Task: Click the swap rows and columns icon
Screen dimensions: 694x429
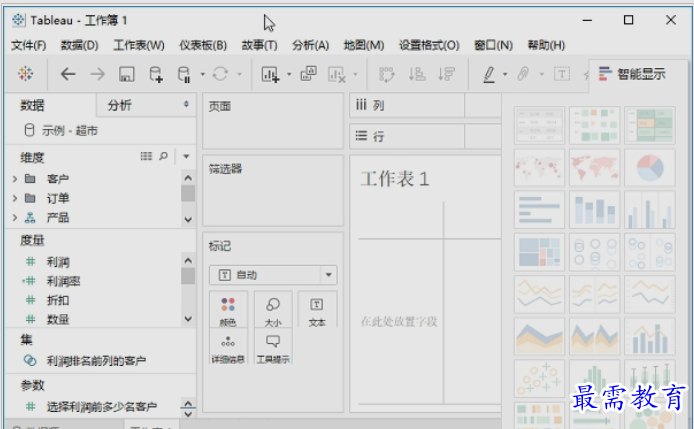Action: 386,74
